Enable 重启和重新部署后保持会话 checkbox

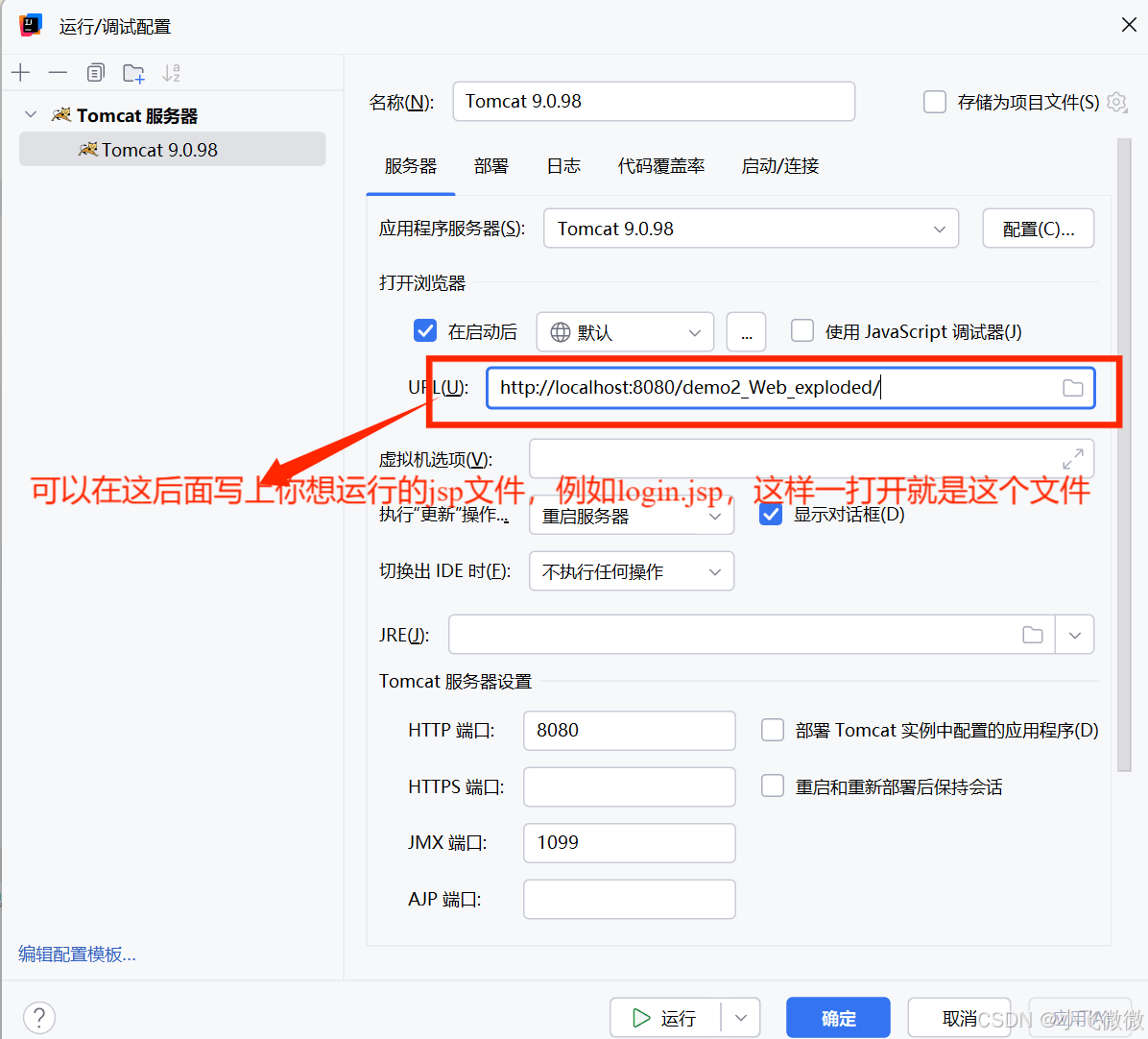pos(773,786)
